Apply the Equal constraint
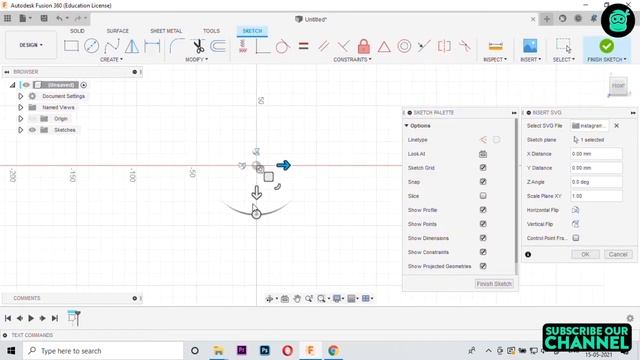This screenshot has width=640, height=360. coord(303,46)
